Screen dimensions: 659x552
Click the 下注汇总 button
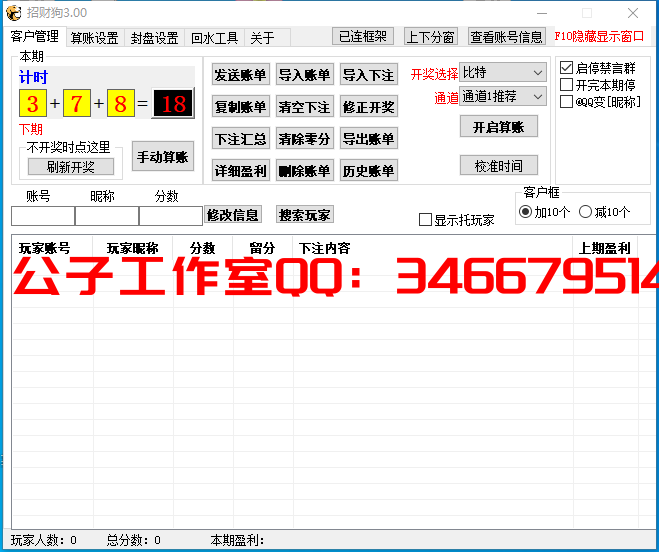240,139
